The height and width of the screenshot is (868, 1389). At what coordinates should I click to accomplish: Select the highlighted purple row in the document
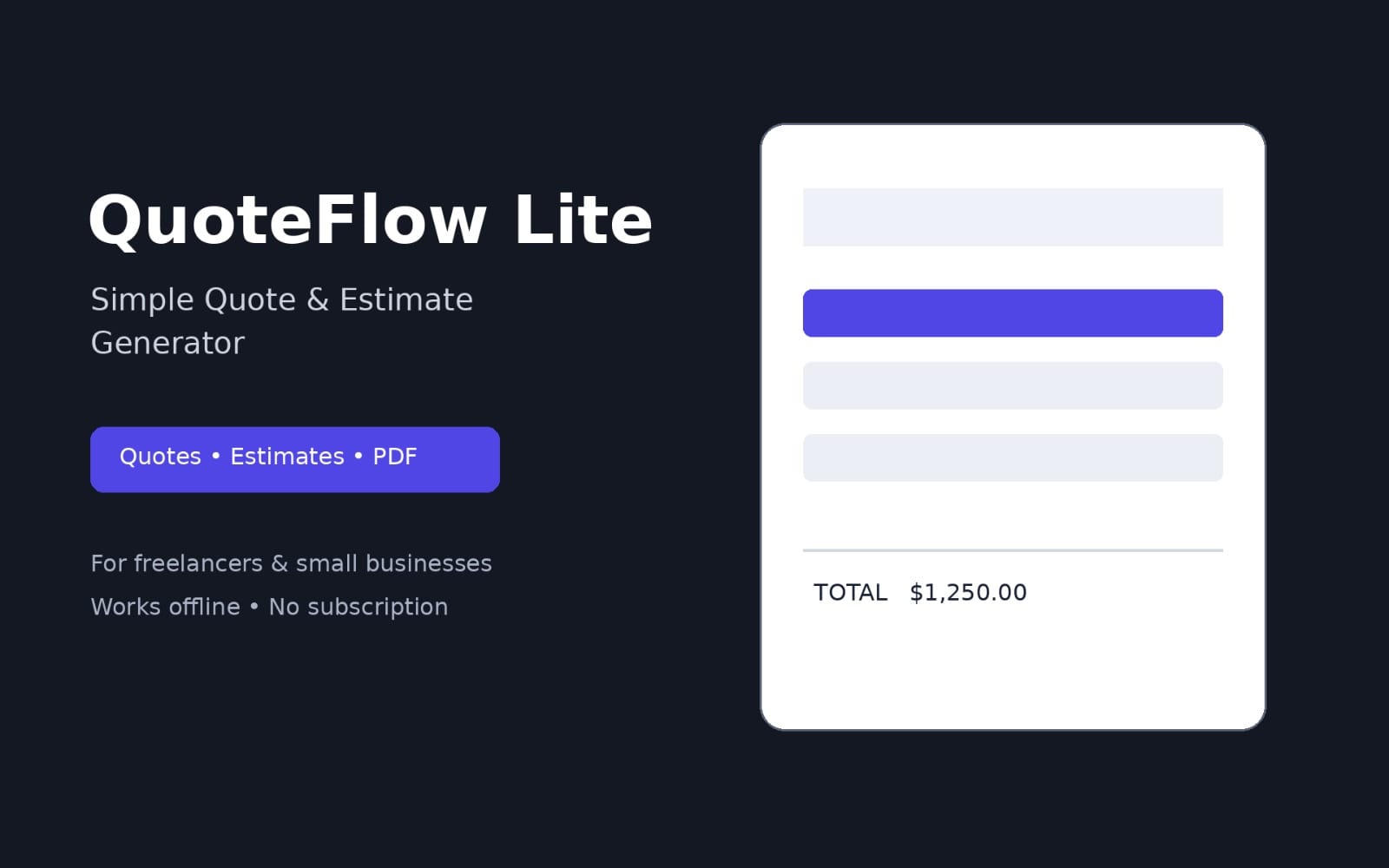[1013, 313]
